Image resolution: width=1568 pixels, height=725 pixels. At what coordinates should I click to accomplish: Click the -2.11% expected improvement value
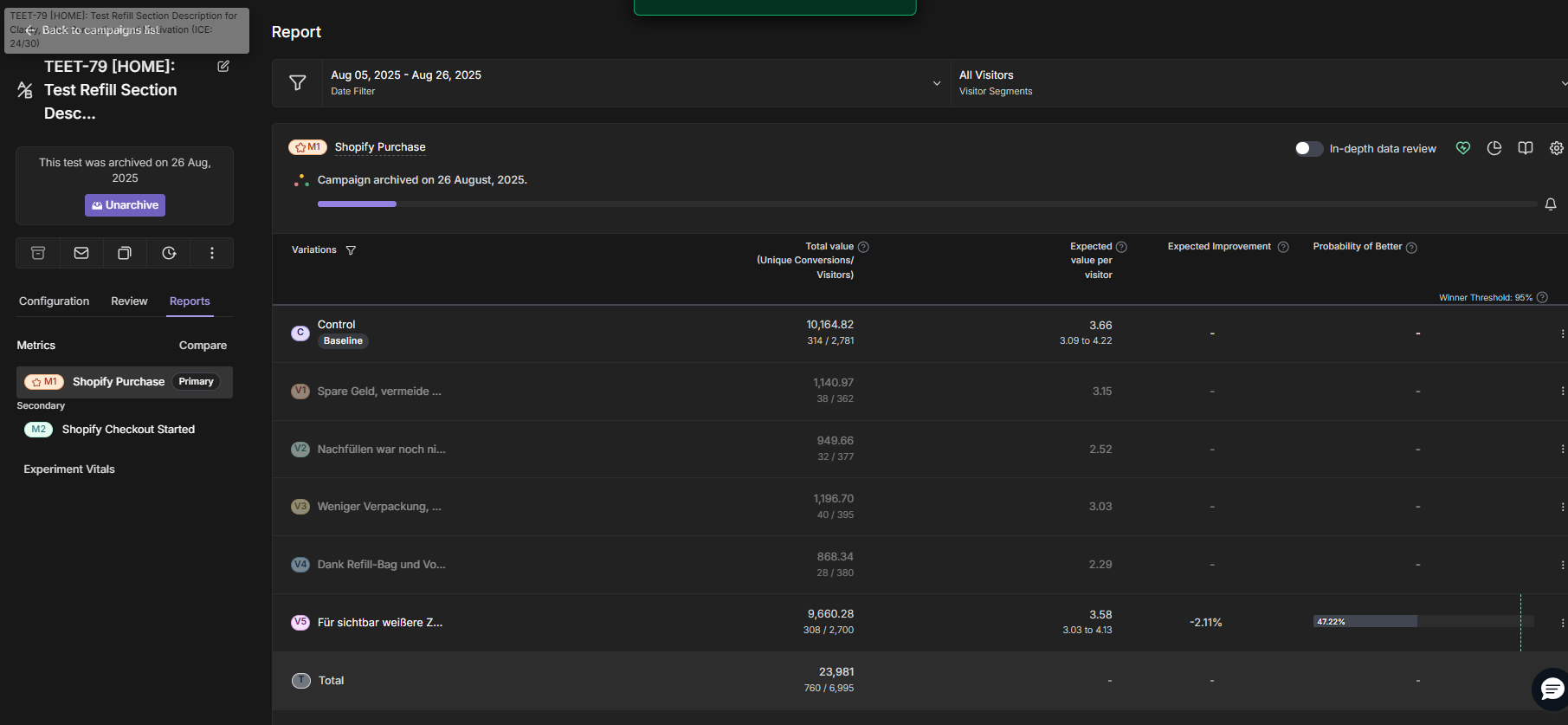click(x=1206, y=623)
